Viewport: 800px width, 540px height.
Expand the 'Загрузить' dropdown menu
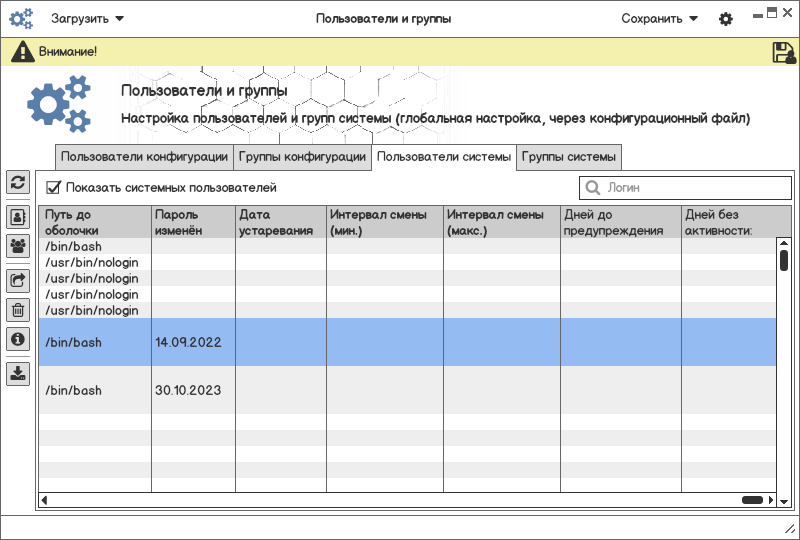(88, 19)
